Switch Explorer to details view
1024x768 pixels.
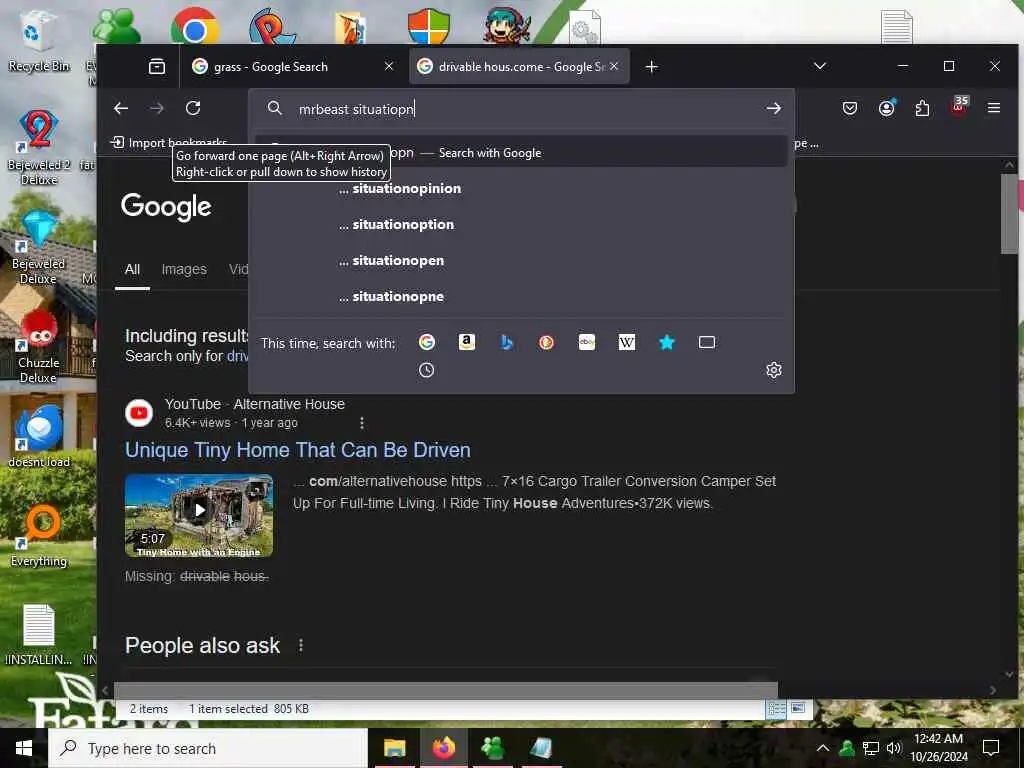(776, 709)
